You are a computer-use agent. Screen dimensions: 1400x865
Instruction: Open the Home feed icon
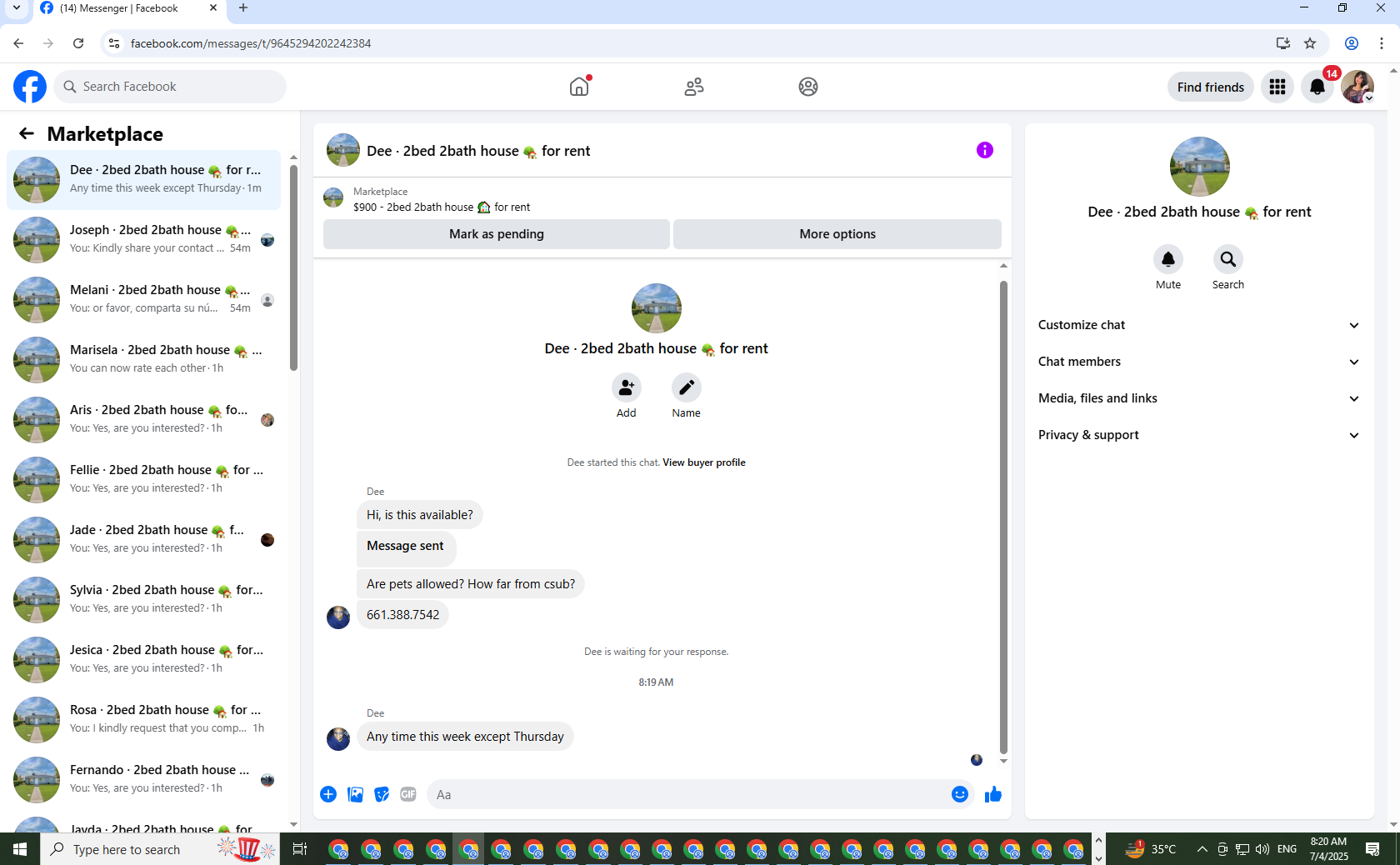[x=579, y=87]
